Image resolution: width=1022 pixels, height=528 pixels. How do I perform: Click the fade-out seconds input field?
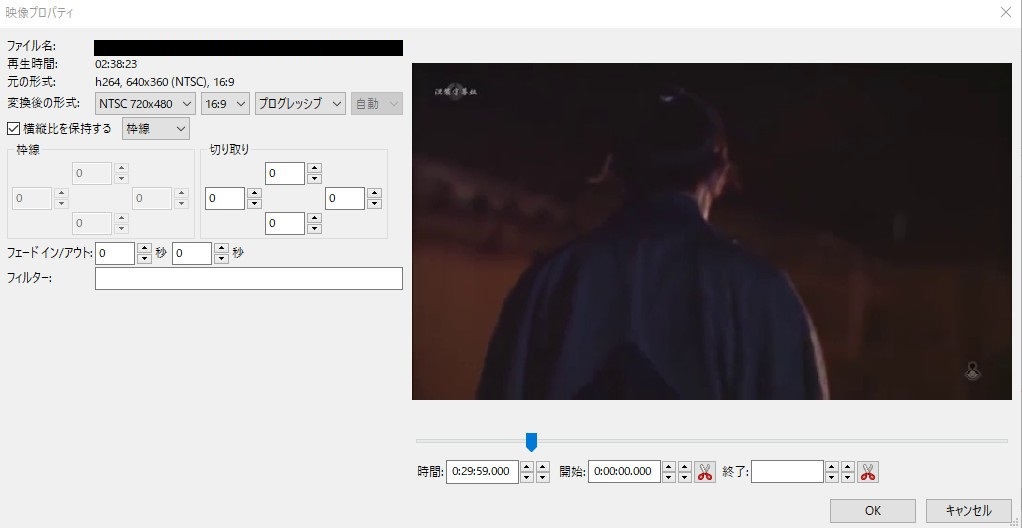tap(192, 254)
